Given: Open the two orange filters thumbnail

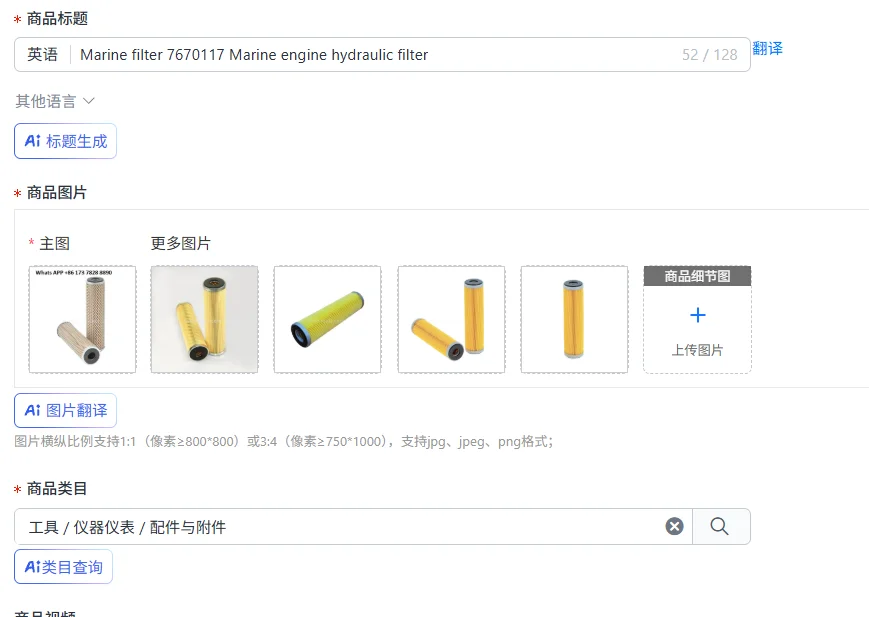Looking at the screenshot, I should click(x=451, y=319).
